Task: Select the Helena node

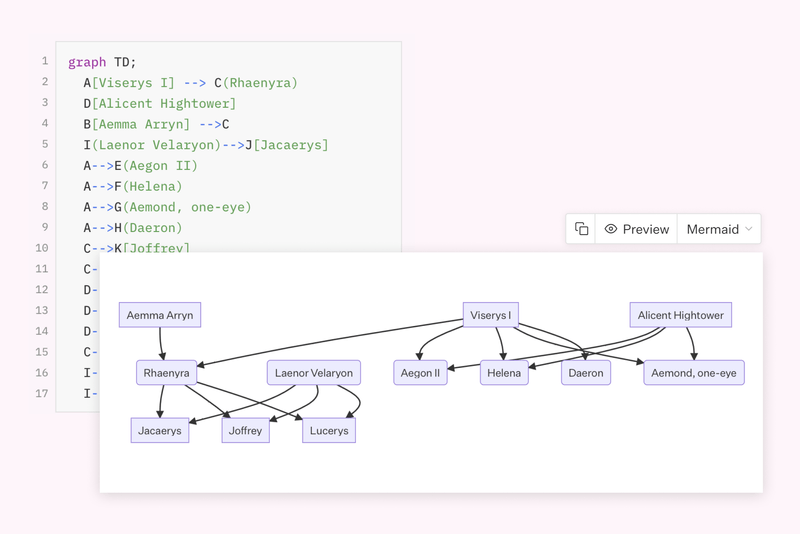Action: click(x=504, y=373)
